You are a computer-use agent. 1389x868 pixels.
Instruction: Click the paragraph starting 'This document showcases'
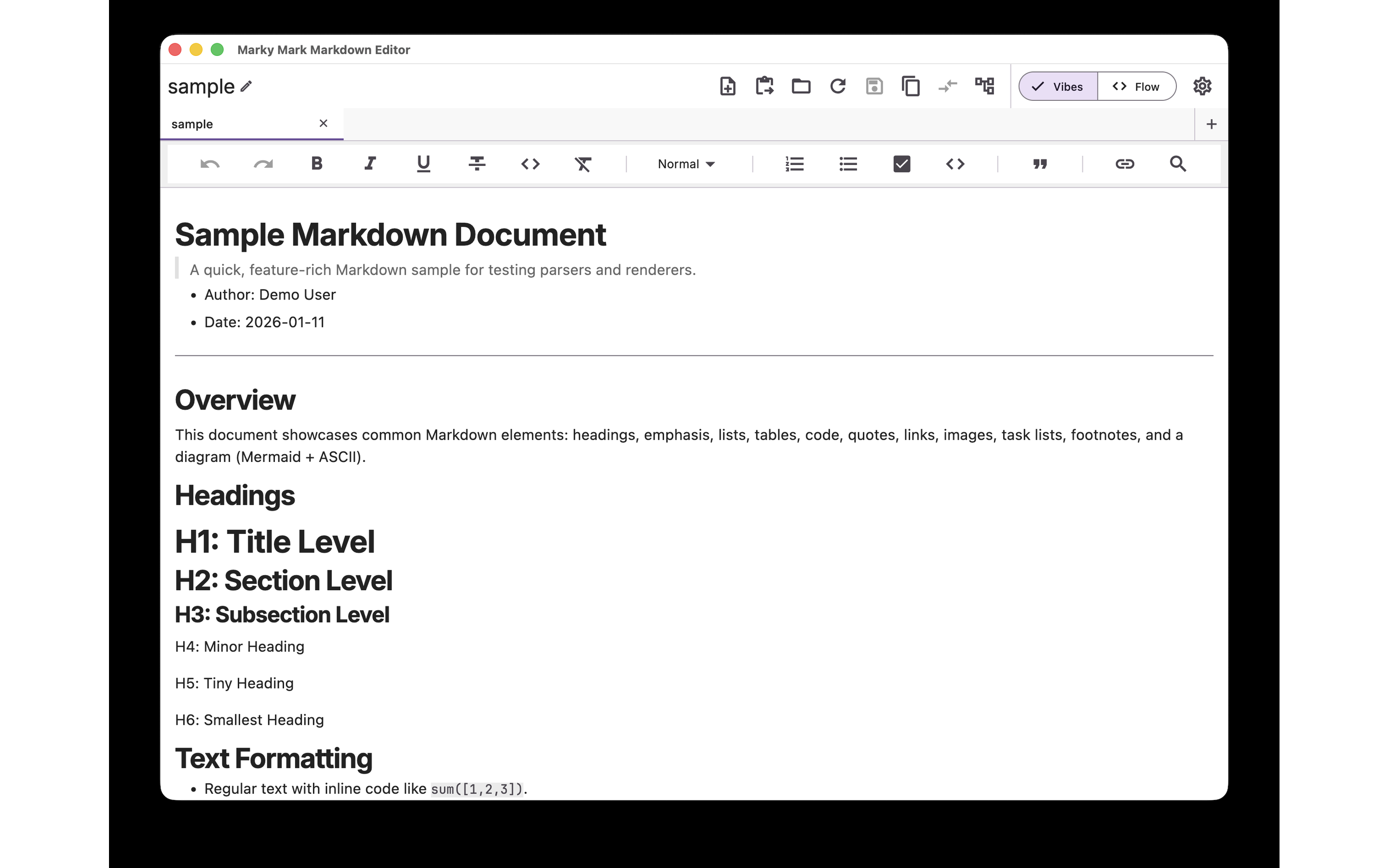(x=679, y=446)
